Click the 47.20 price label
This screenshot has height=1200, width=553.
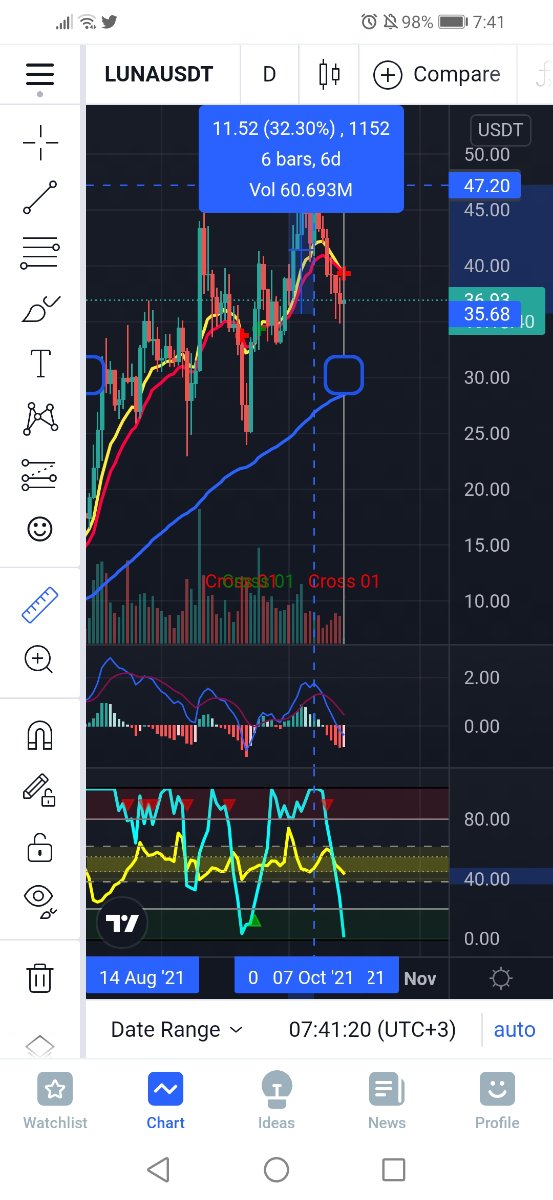coord(488,186)
